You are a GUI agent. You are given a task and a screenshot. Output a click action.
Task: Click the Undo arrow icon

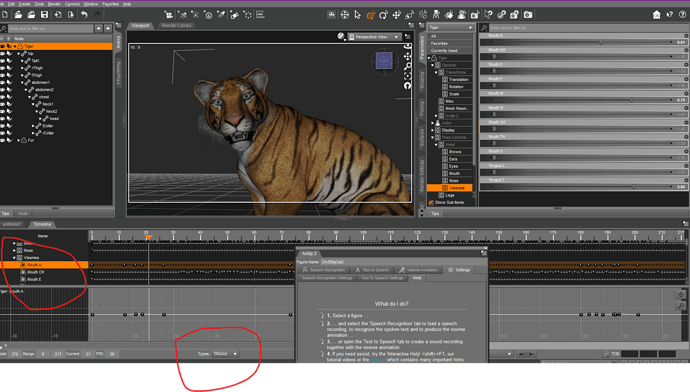point(84,15)
